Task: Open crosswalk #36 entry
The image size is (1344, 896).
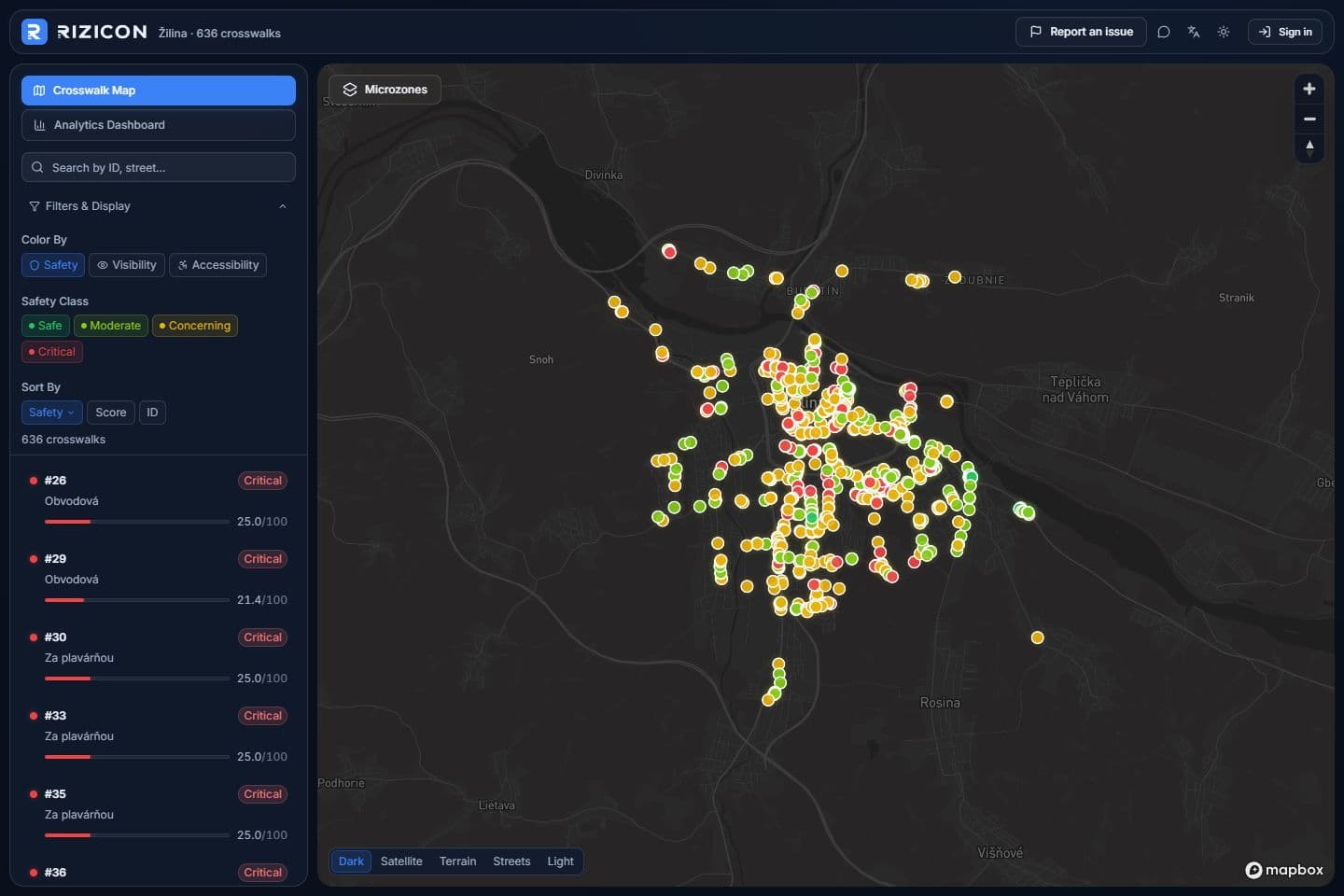Action: point(159,872)
